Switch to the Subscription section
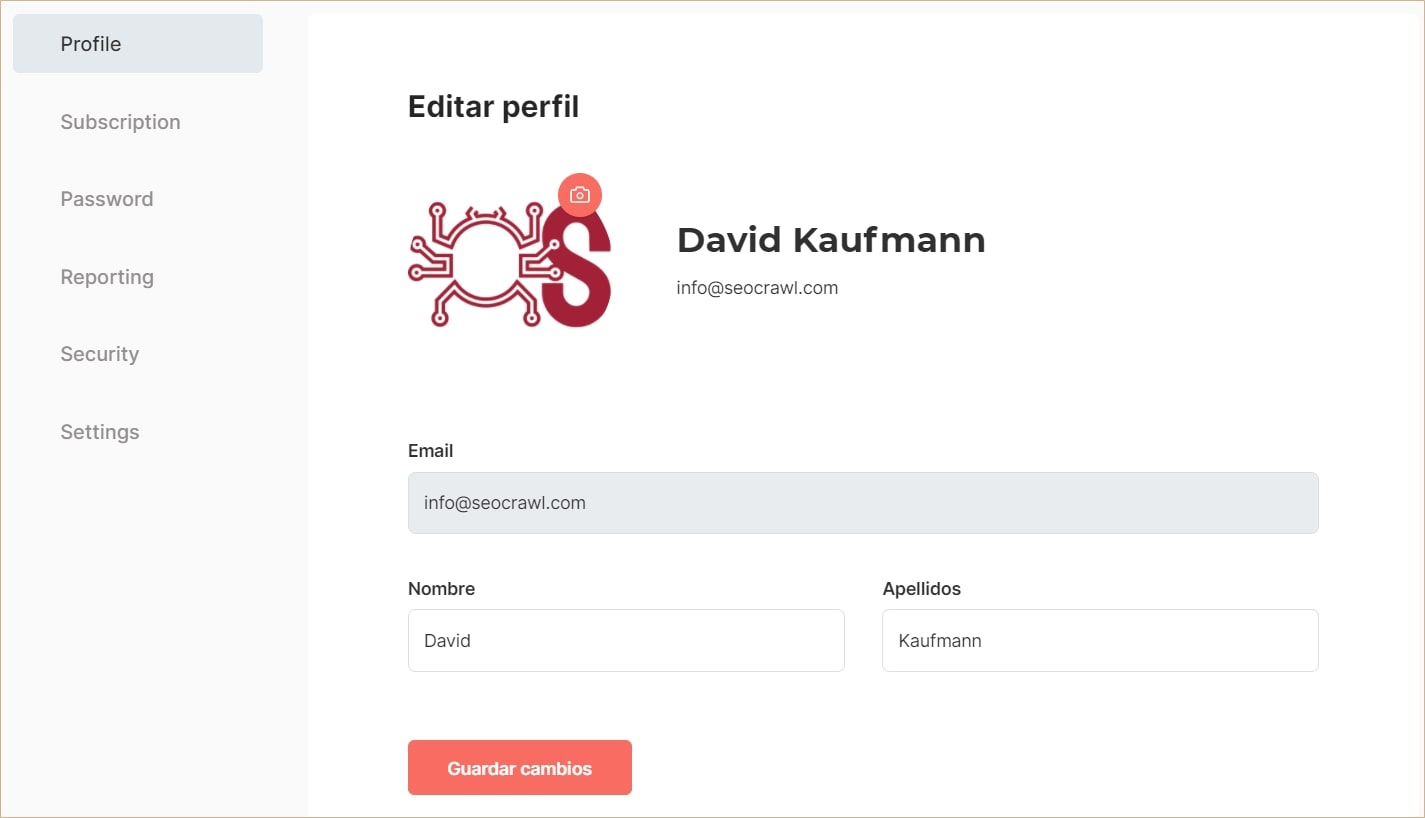This screenshot has height=818, width=1425. [x=120, y=122]
